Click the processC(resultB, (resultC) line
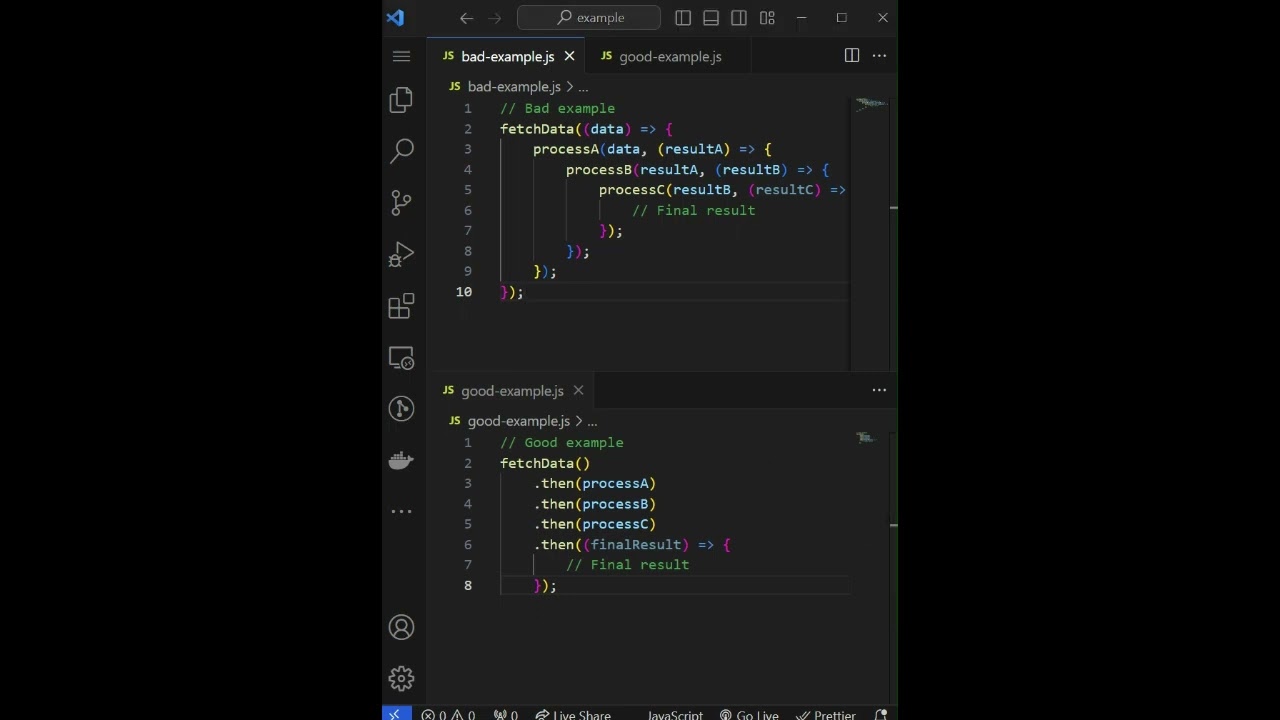Viewport: 1280px width, 720px height. [722, 190]
